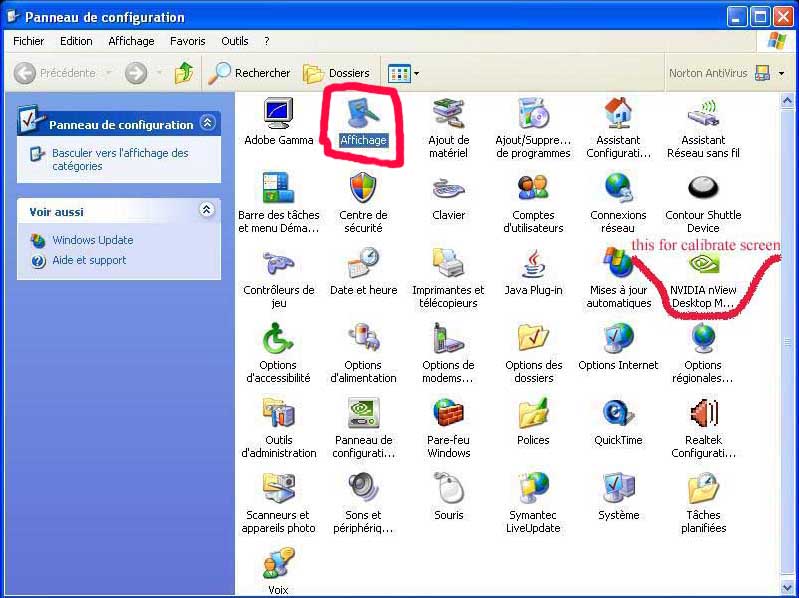The width and height of the screenshot is (799, 598).
Task: Open QuickTime settings icon
Action: (618, 422)
